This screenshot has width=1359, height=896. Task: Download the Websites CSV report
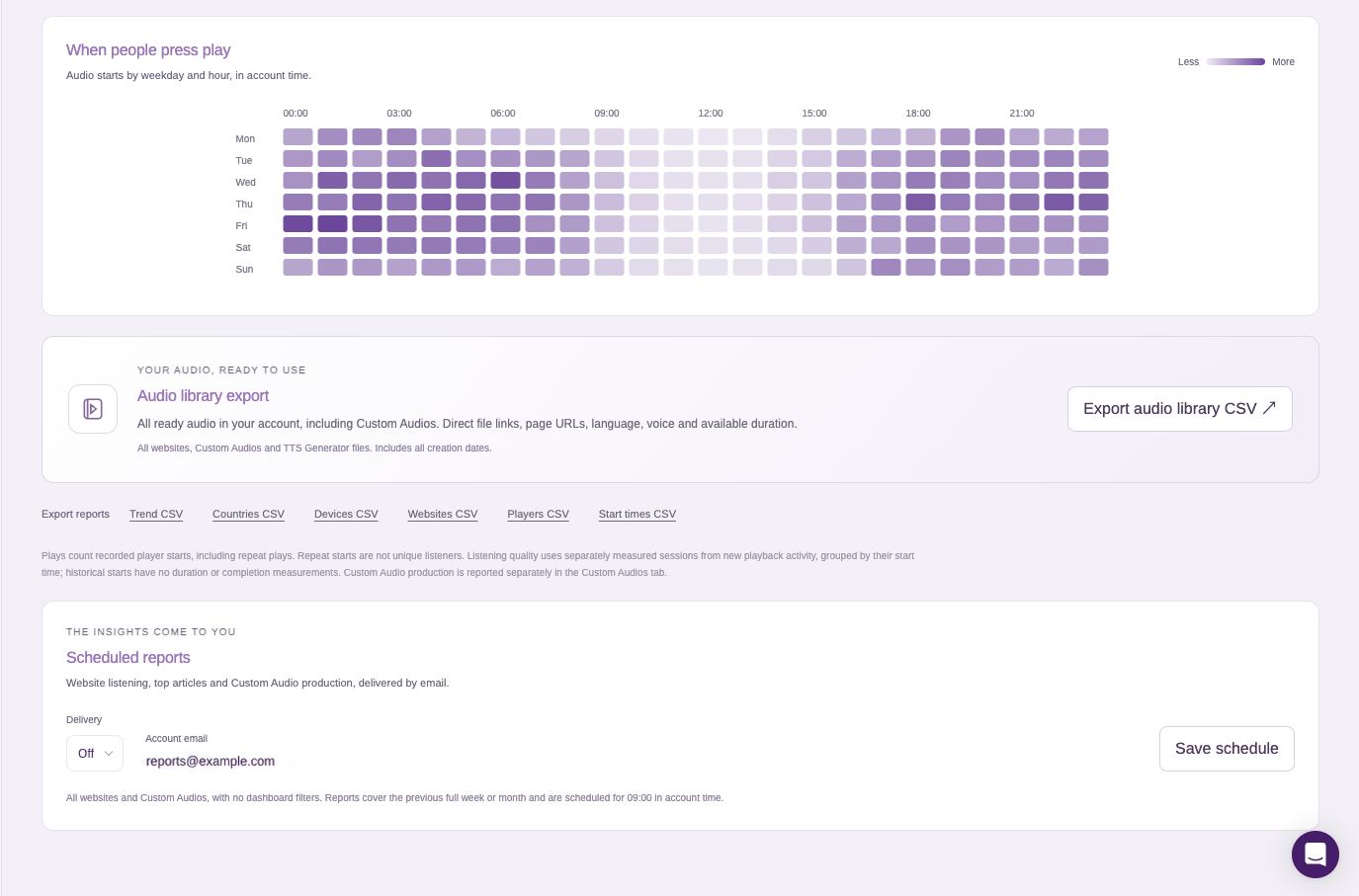pos(443,515)
